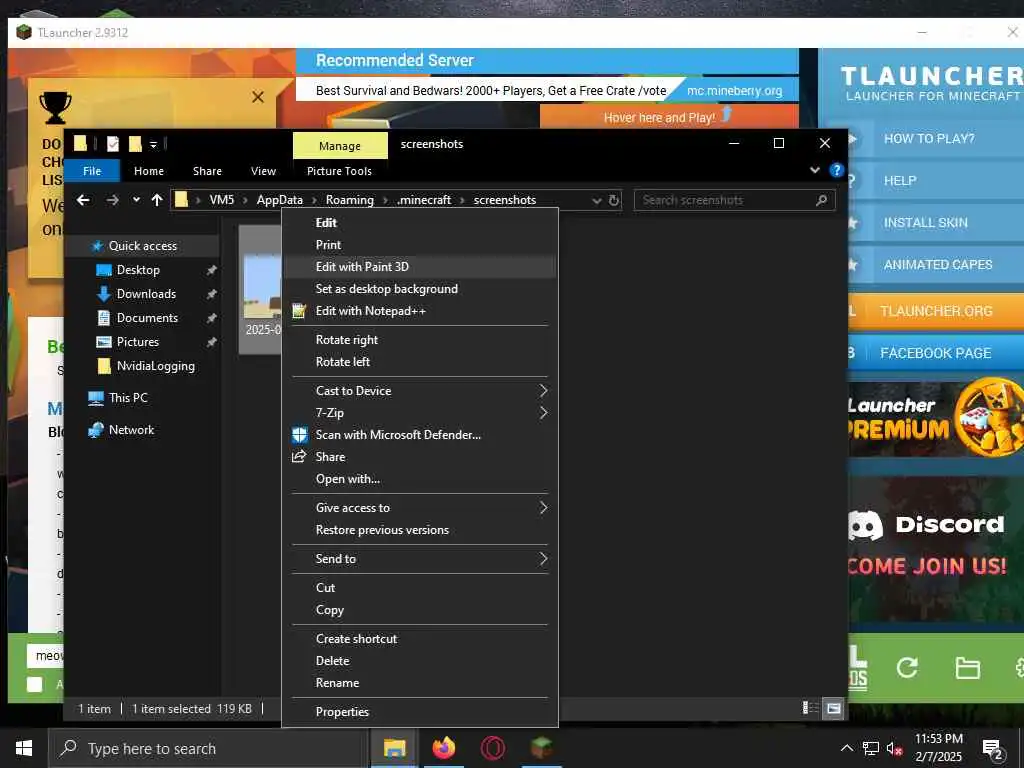Select Network in navigation pane

coord(131,430)
